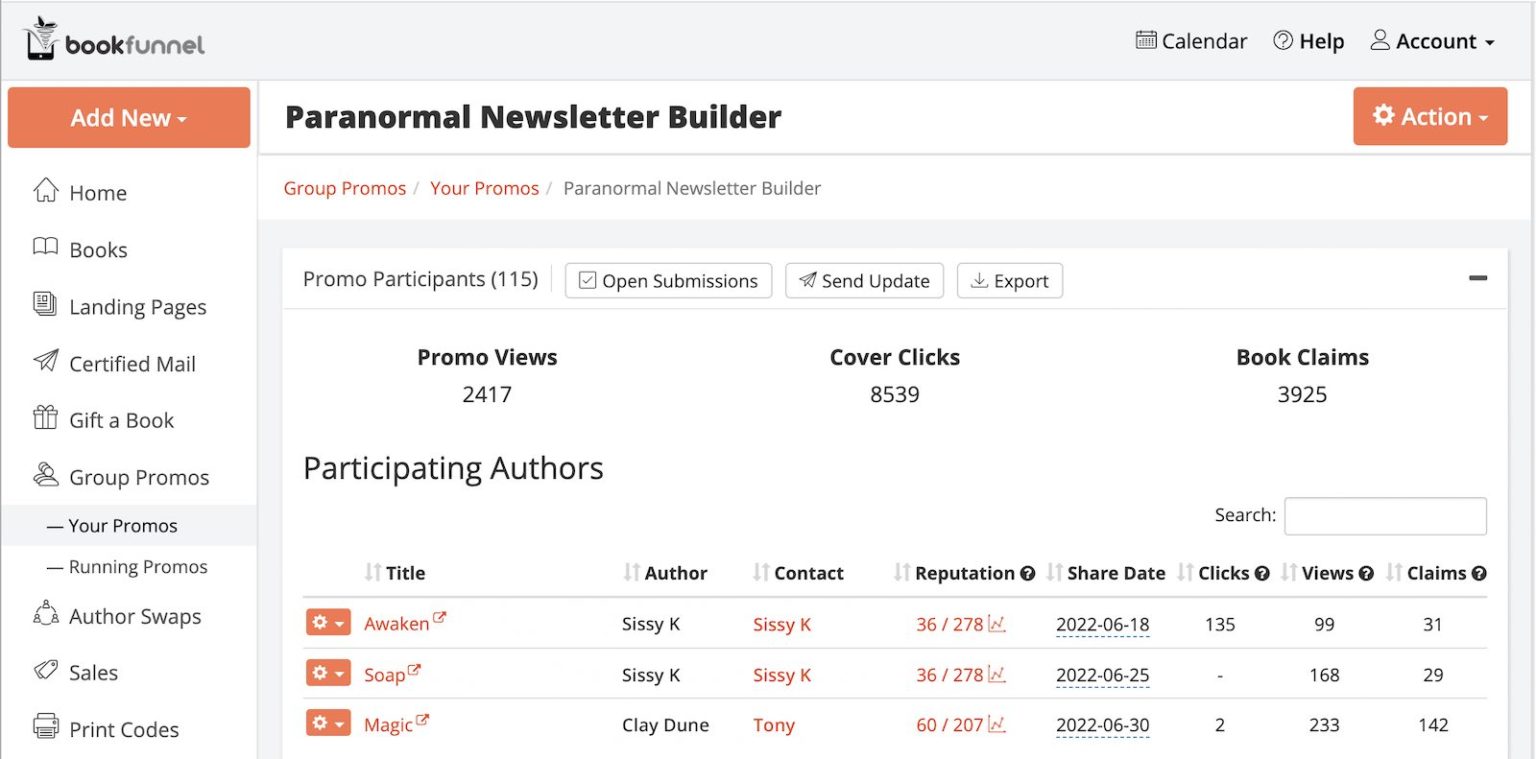Open the gear menu beside Magic
This screenshot has height=759, width=1536.
click(x=328, y=722)
